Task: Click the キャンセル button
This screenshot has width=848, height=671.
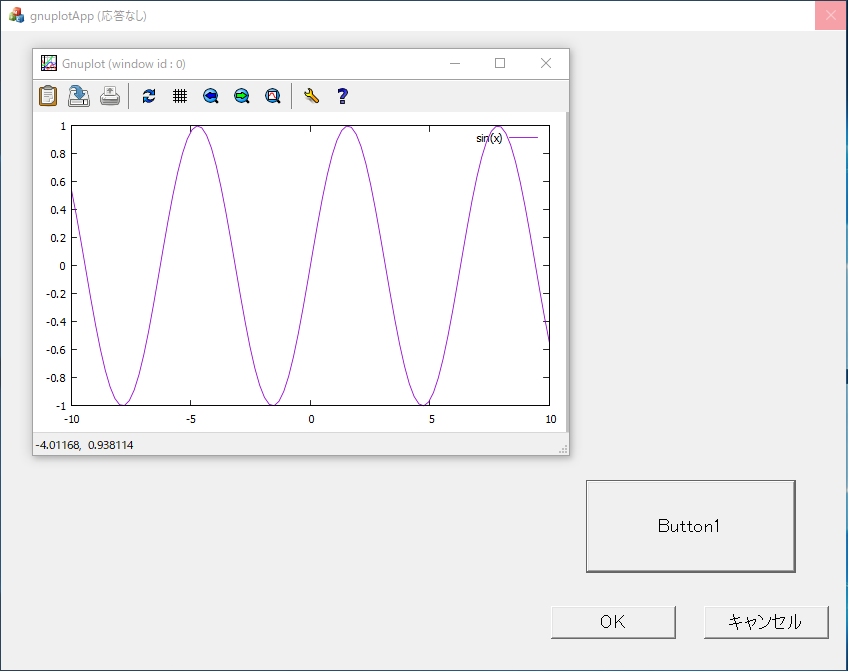Action: click(x=766, y=621)
